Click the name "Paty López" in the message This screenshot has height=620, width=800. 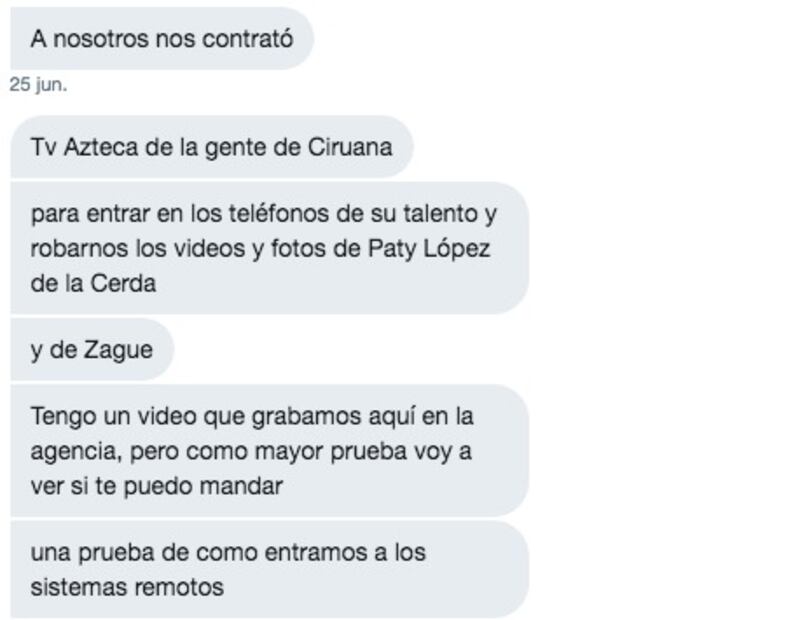point(429,249)
